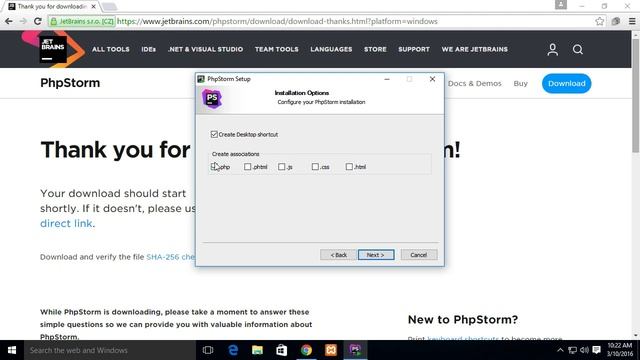640x360 pixels.
Task: Switch to Chrome taskbar icon
Action: point(306,350)
